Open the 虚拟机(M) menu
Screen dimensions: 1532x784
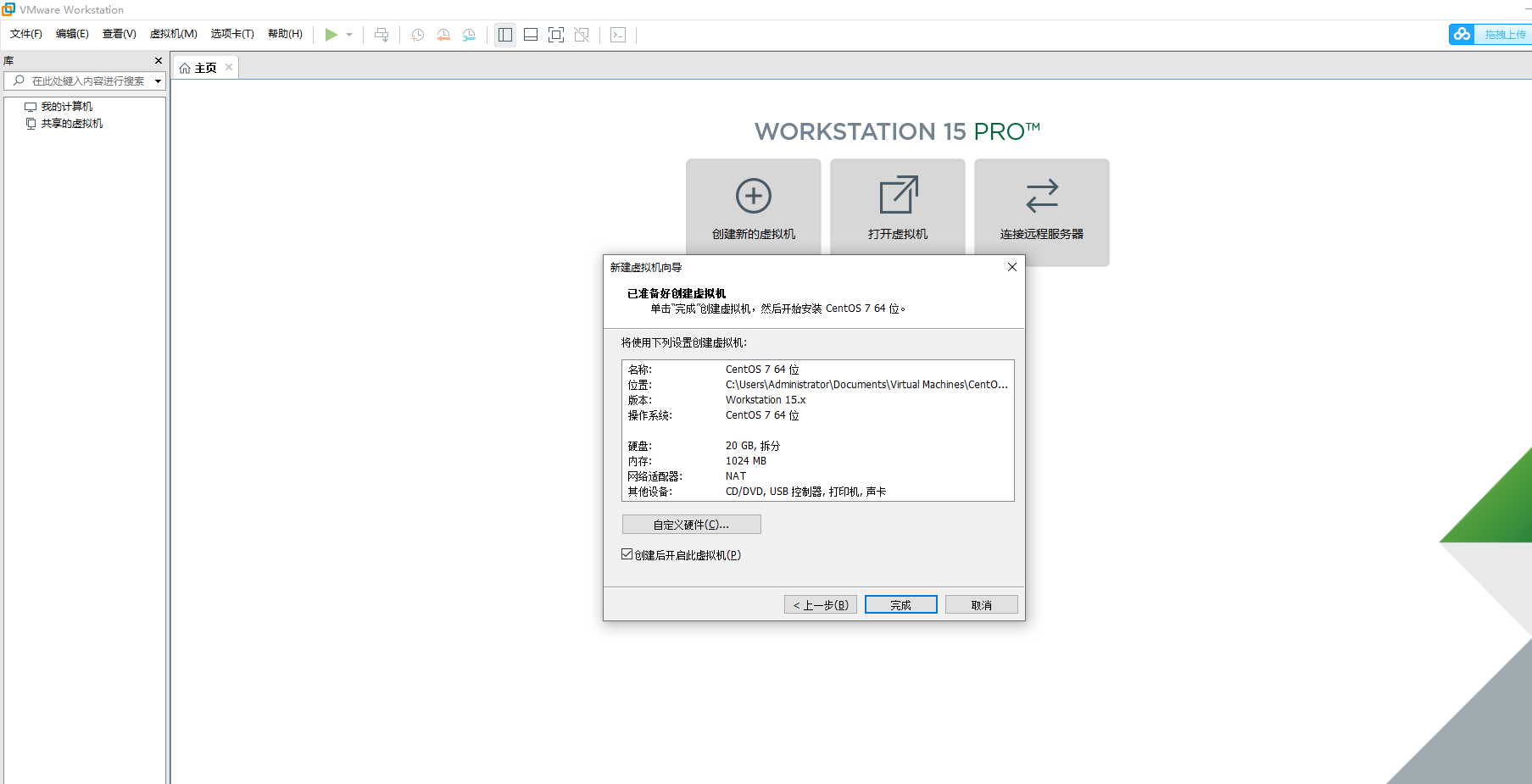(174, 34)
